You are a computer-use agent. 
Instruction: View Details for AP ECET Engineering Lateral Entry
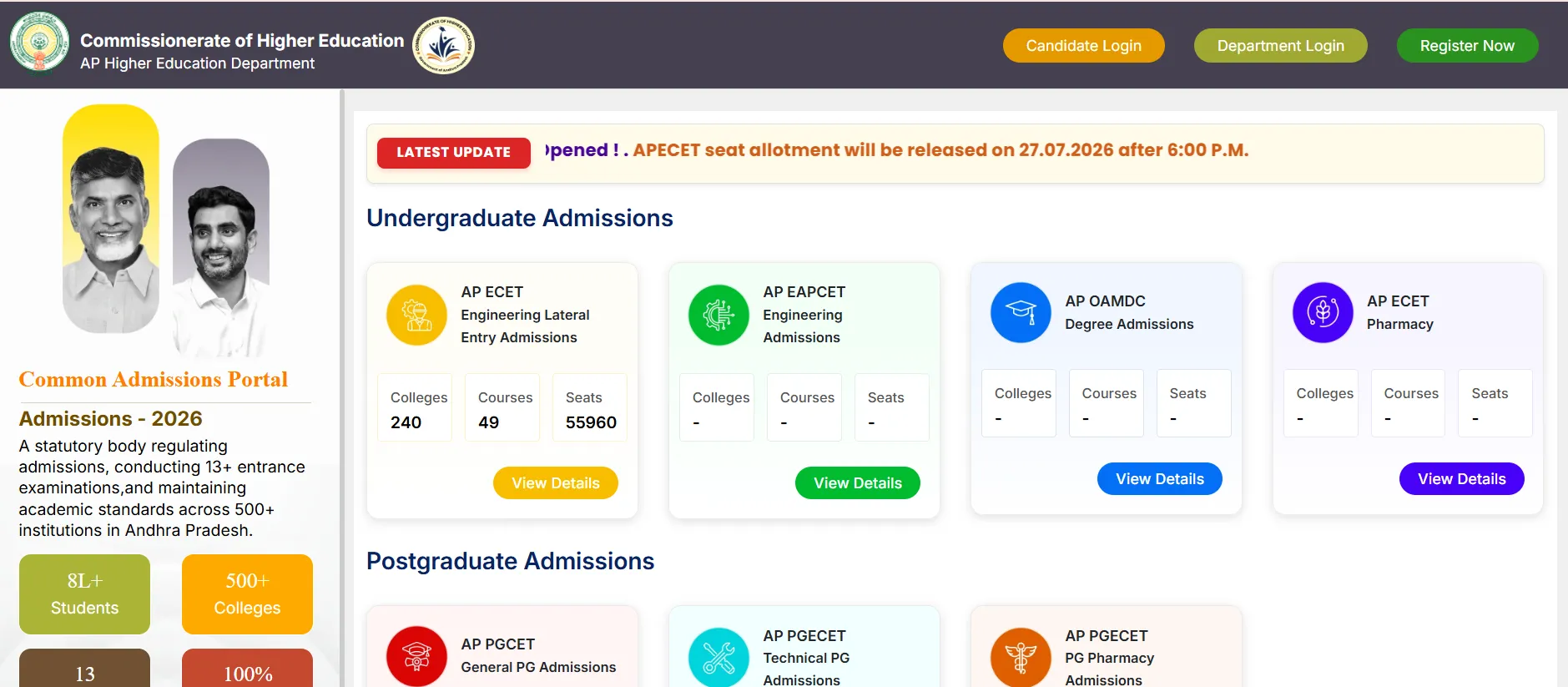click(x=556, y=483)
